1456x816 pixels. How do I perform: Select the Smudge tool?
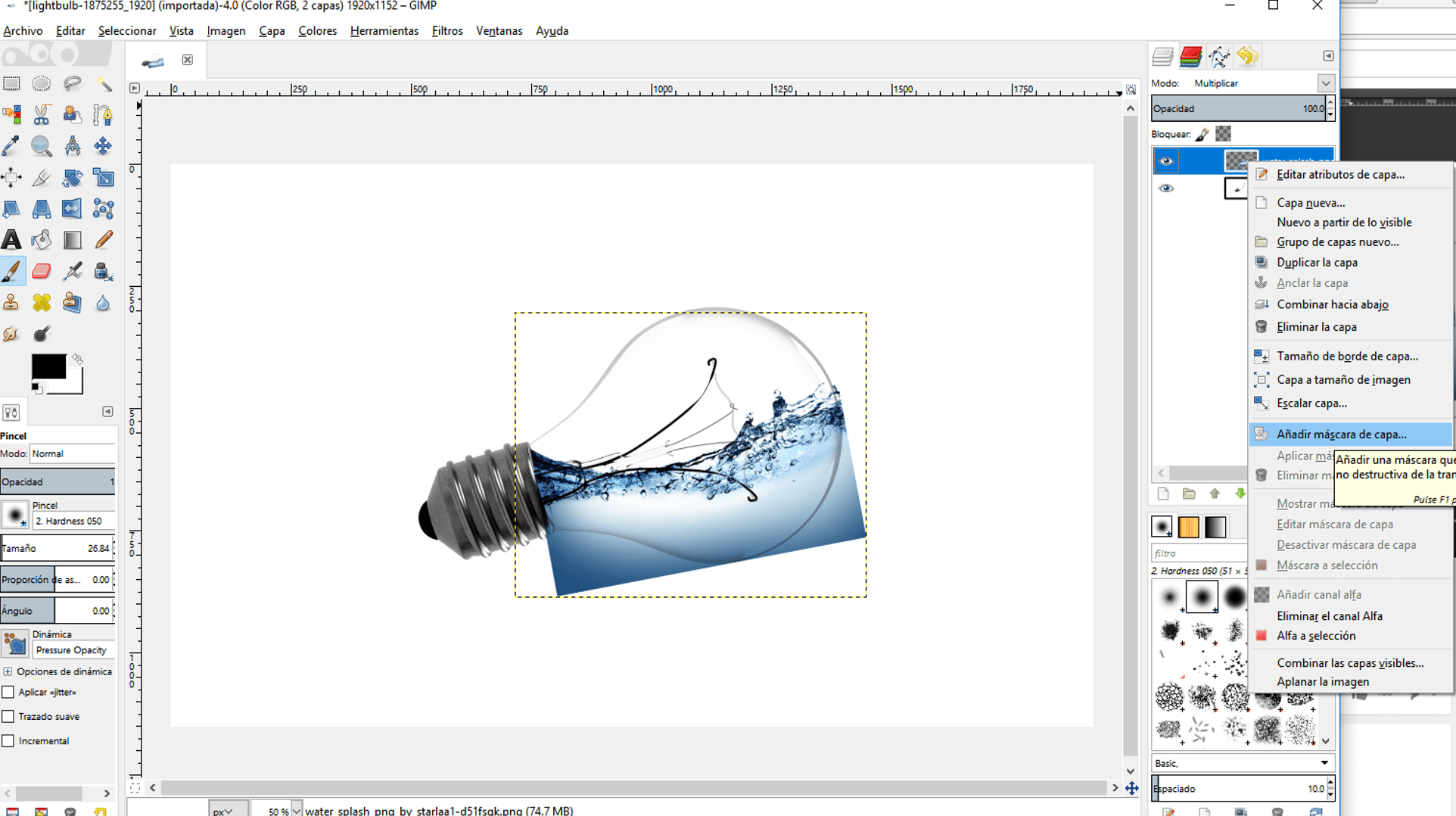[x=11, y=334]
